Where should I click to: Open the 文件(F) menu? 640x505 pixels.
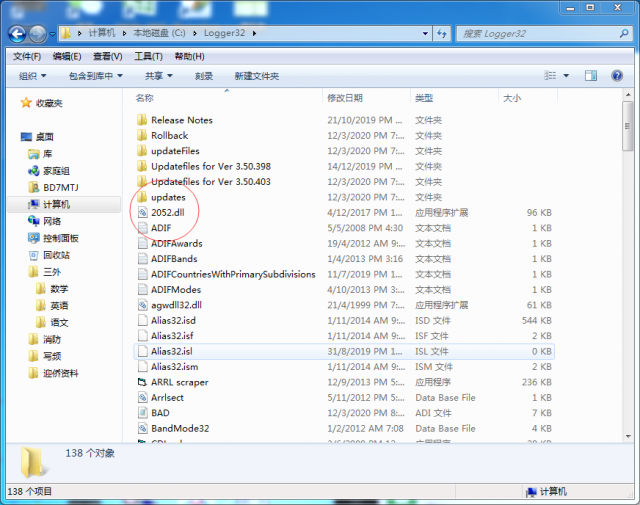point(27,56)
